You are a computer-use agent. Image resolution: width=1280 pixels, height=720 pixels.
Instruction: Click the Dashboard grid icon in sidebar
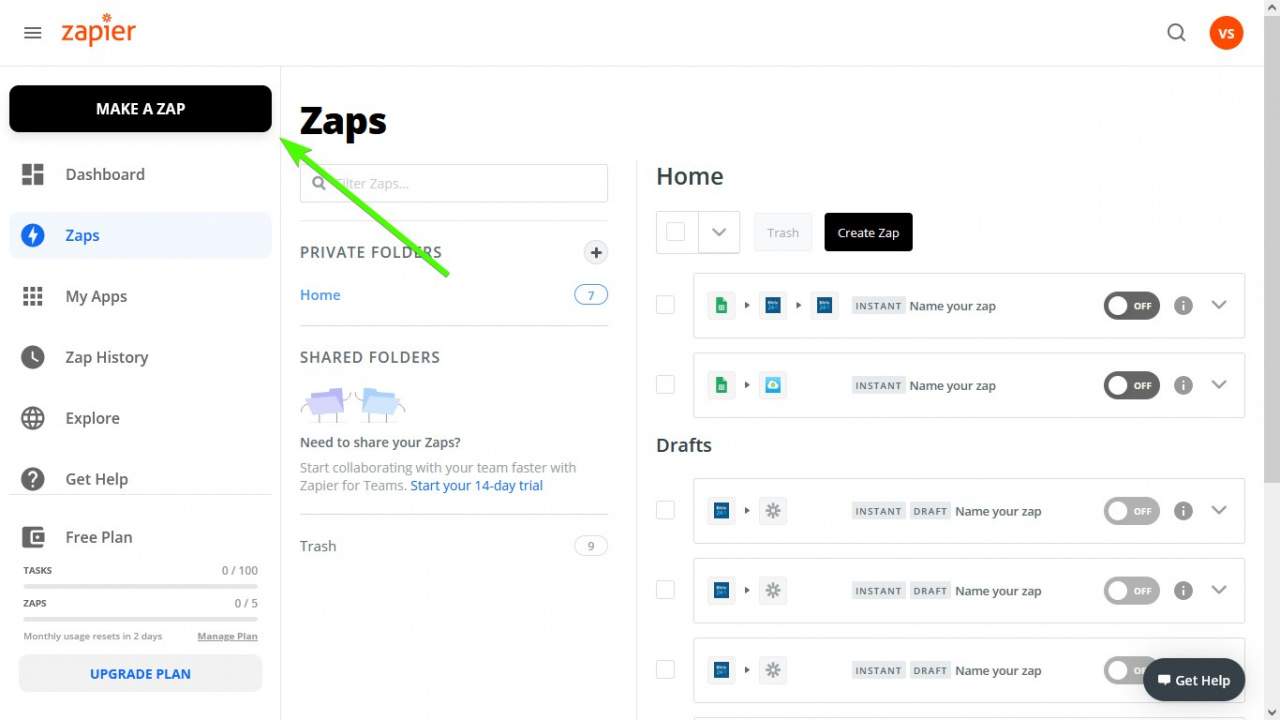tap(33, 174)
